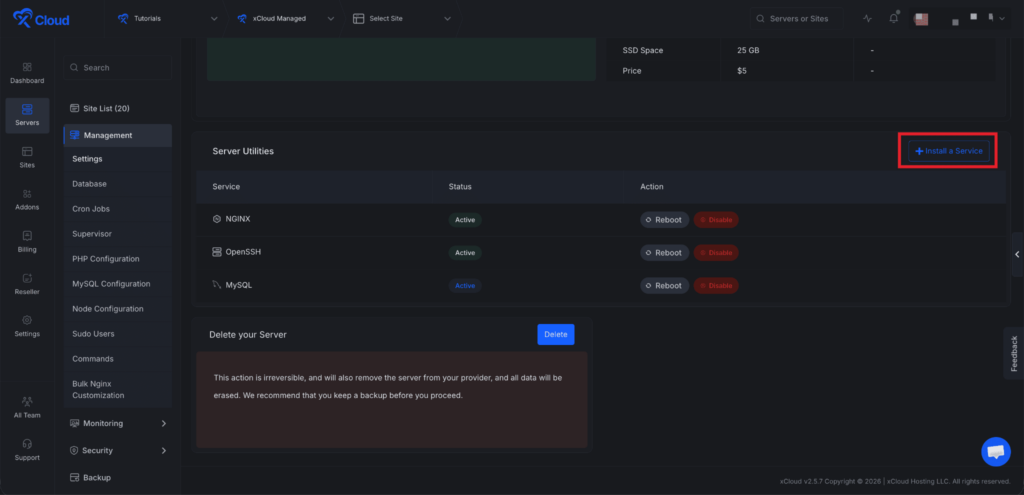Click the activity pulse icon

point(867,18)
